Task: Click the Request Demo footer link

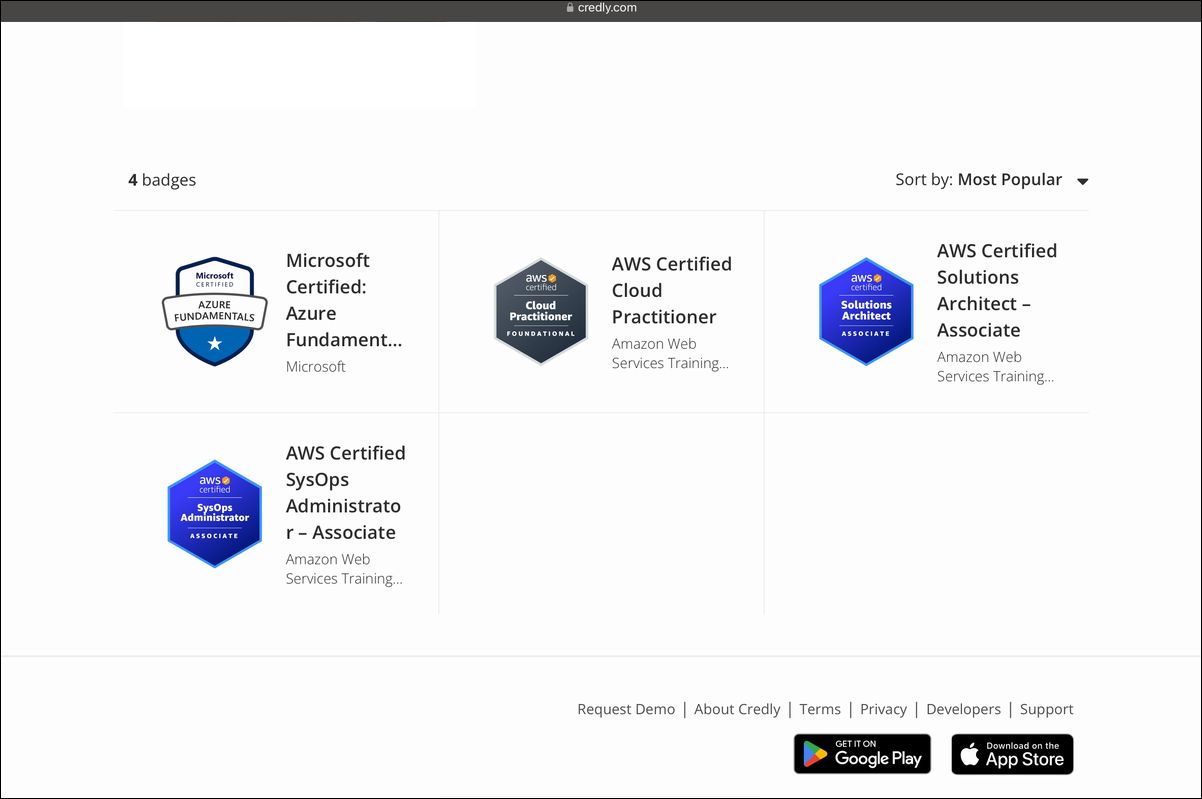Action: 626,709
